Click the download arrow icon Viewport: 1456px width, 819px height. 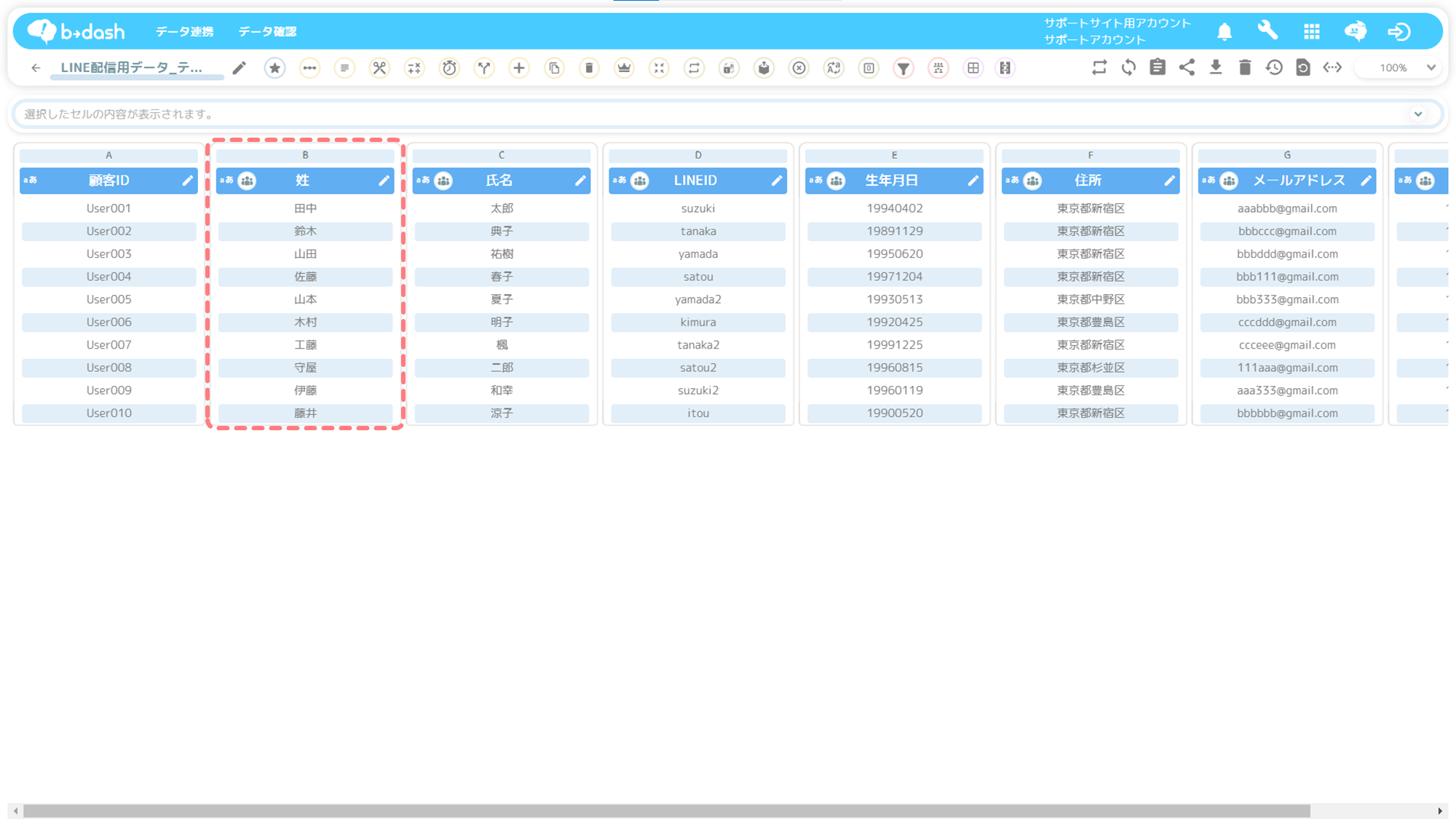point(1216,68)
